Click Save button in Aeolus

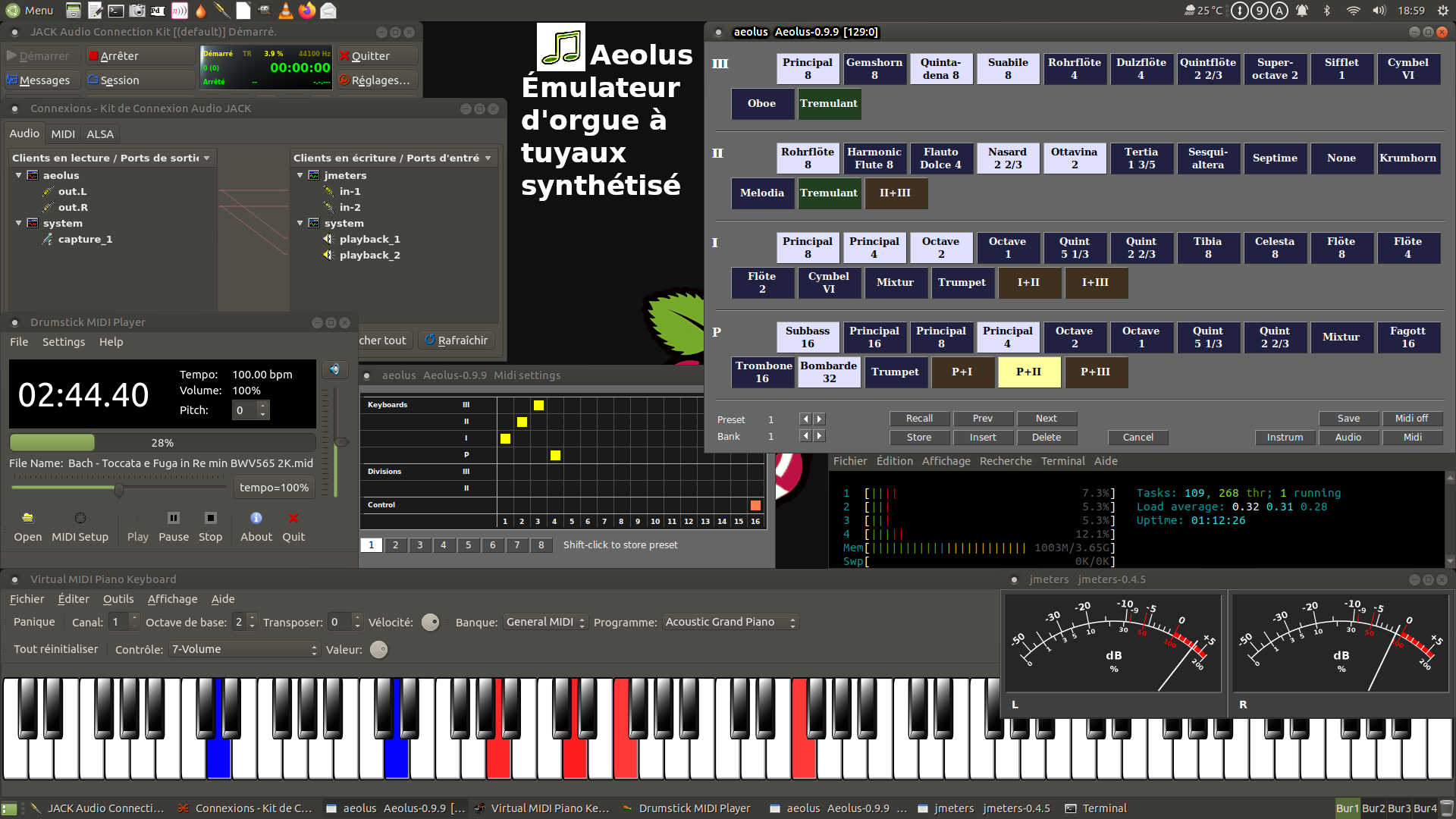coord(1348,419)
